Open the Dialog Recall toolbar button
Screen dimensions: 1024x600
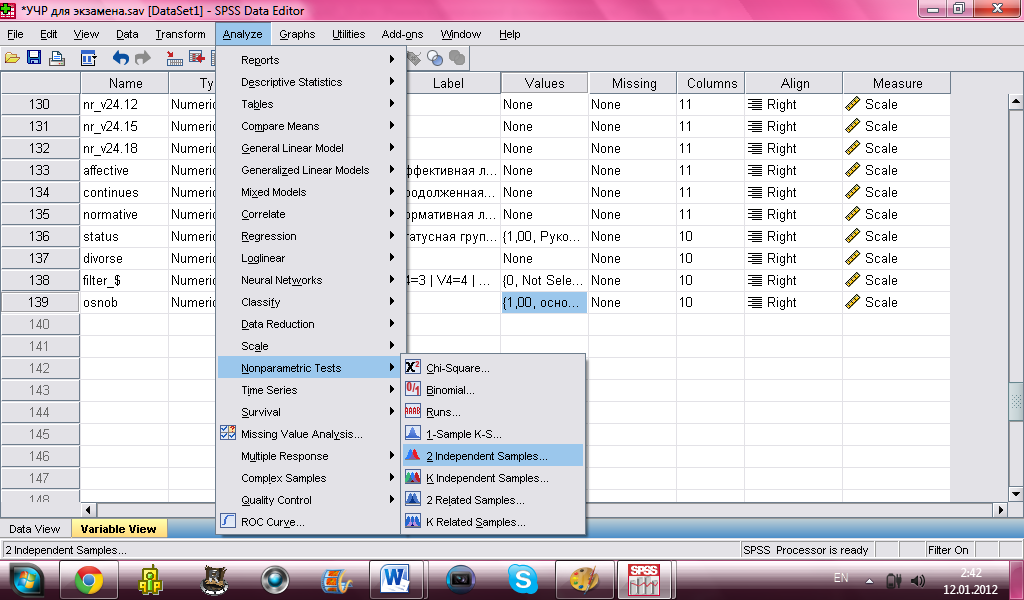[89, 58]
